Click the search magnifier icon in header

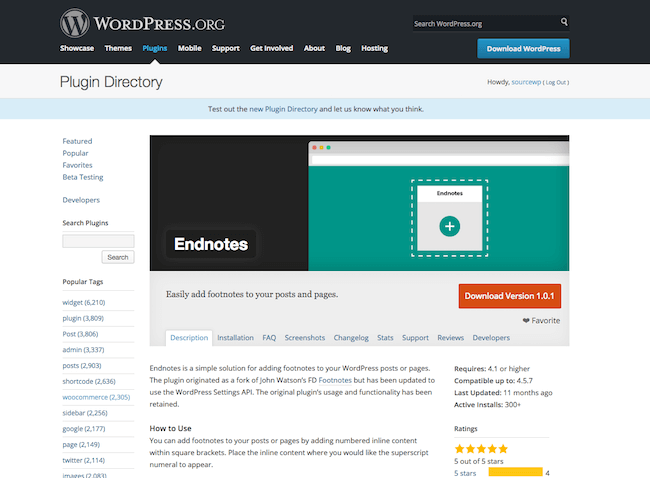[564, 22]
